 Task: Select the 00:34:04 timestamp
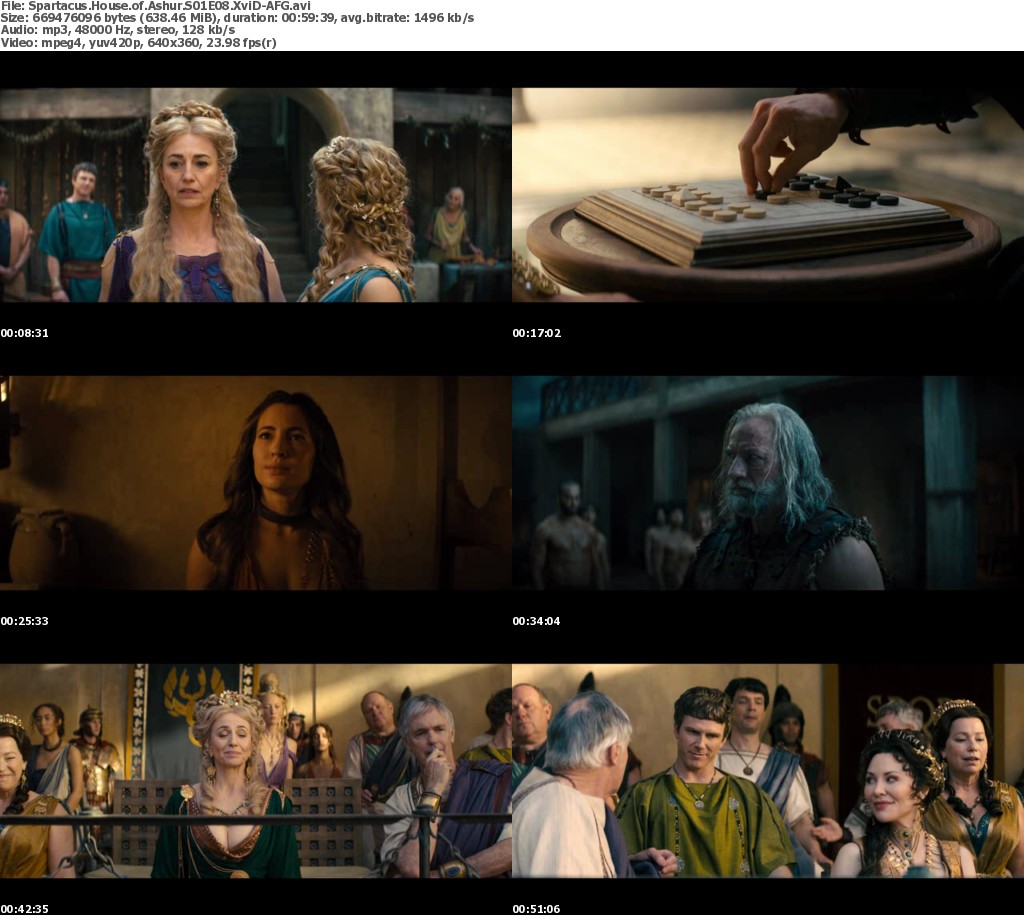coord(536,621)
